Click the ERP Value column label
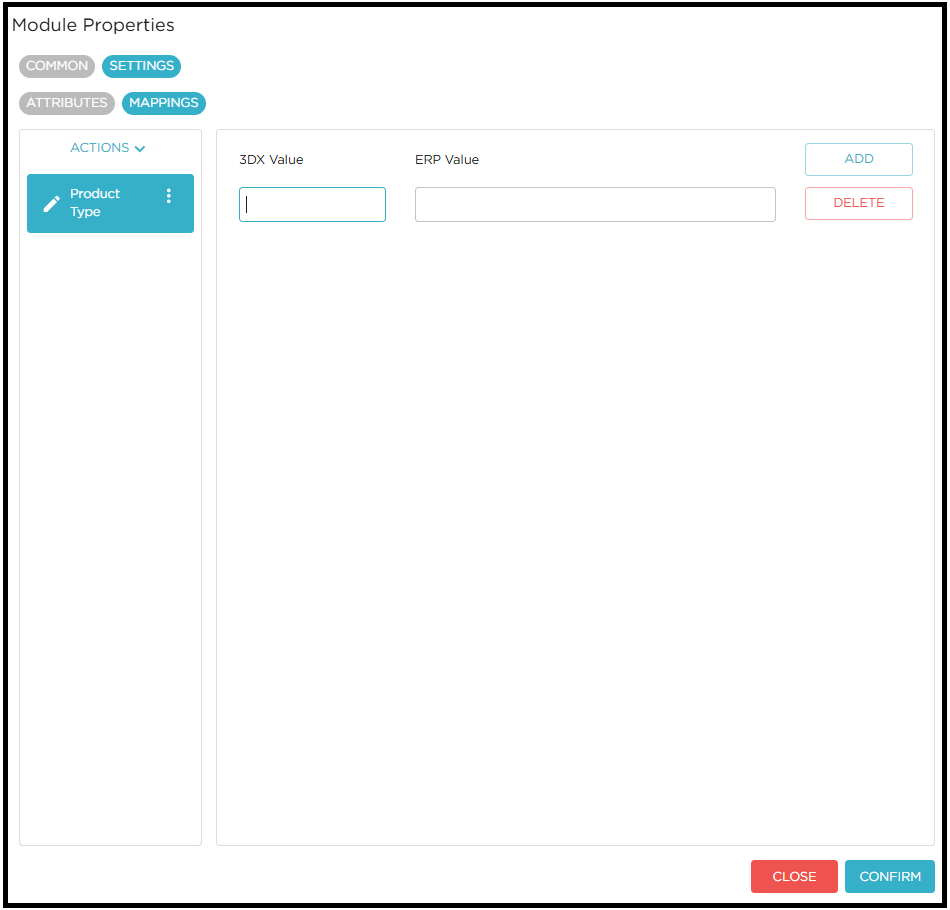The image size is (950, 910). point(447,160)
